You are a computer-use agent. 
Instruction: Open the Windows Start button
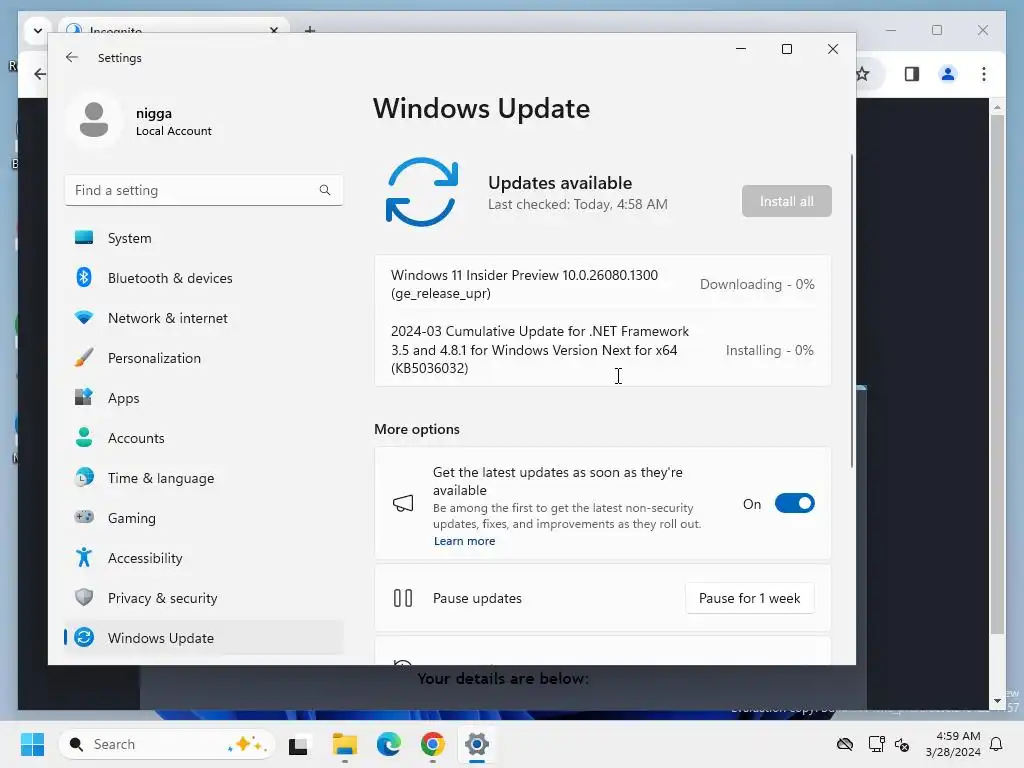tap(32, 744)
